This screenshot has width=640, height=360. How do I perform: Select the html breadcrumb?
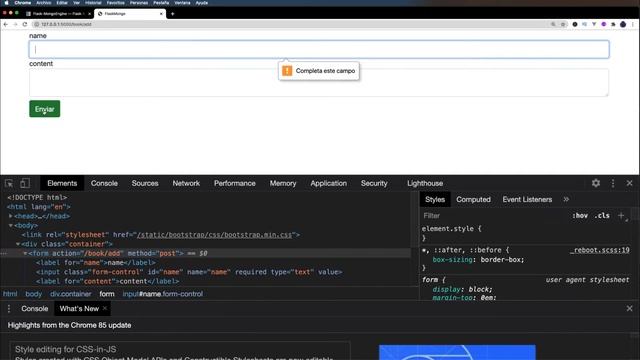[10, 294]
